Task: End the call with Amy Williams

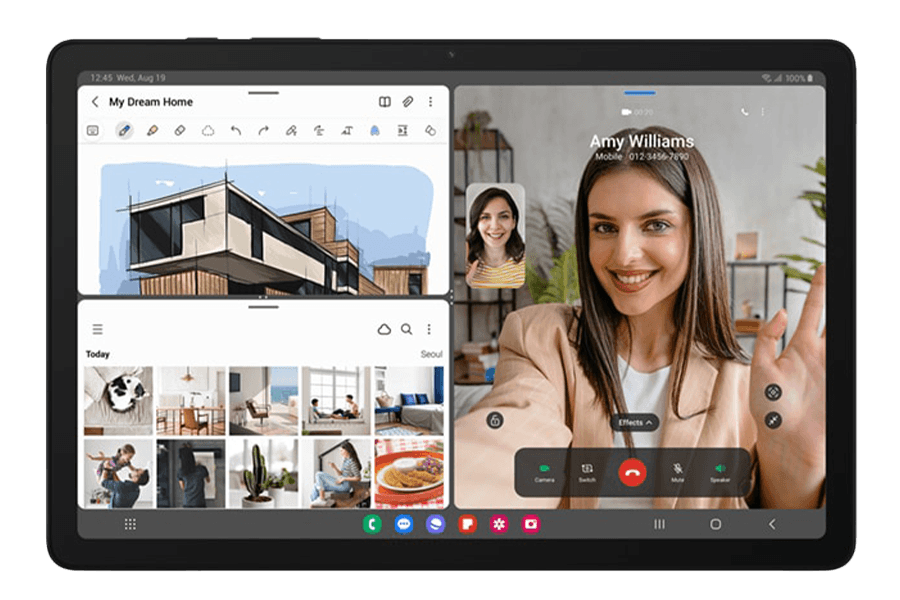Action: coord(632,471)
